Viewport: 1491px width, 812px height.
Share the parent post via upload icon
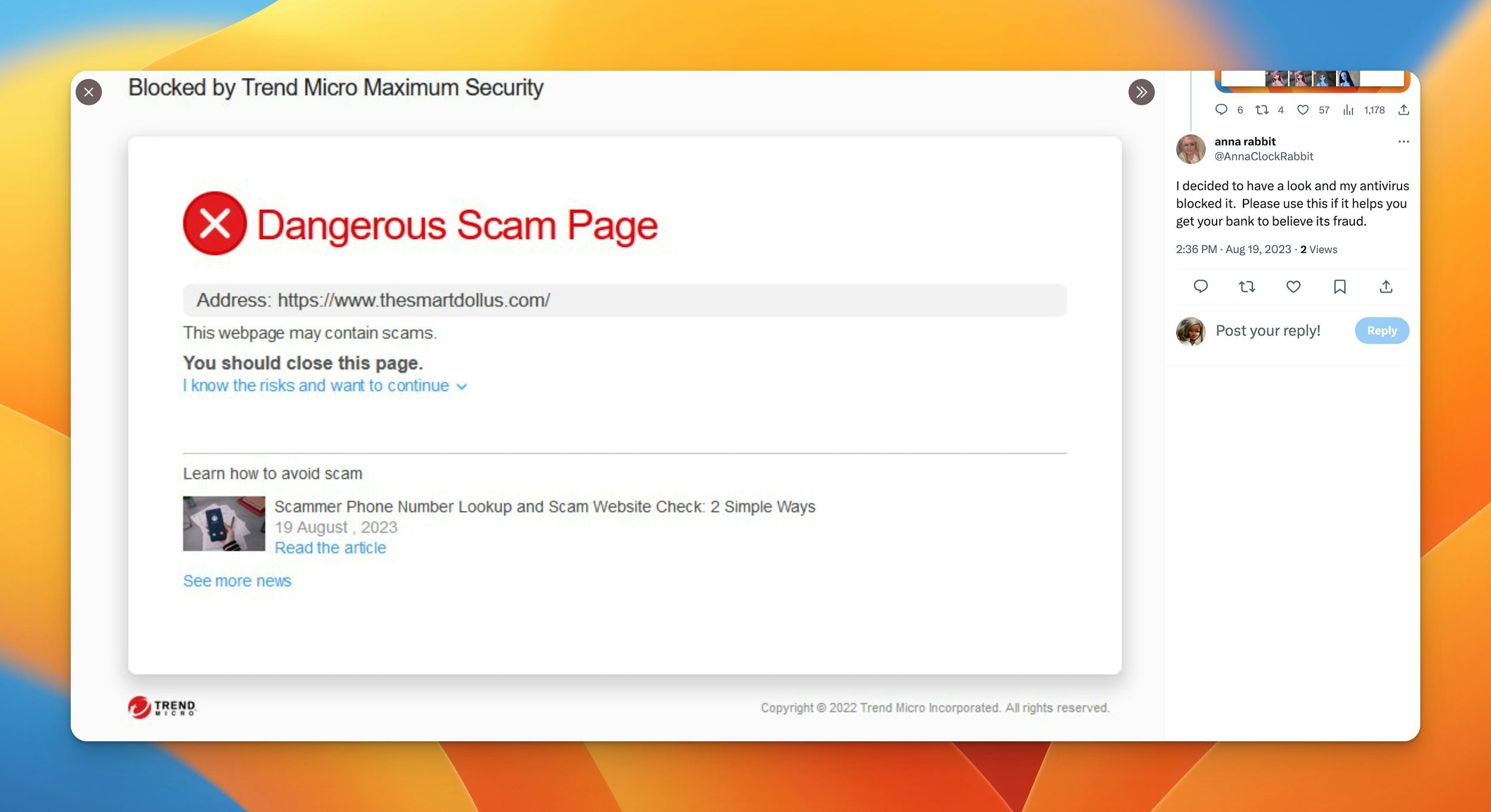(1404, 110)
